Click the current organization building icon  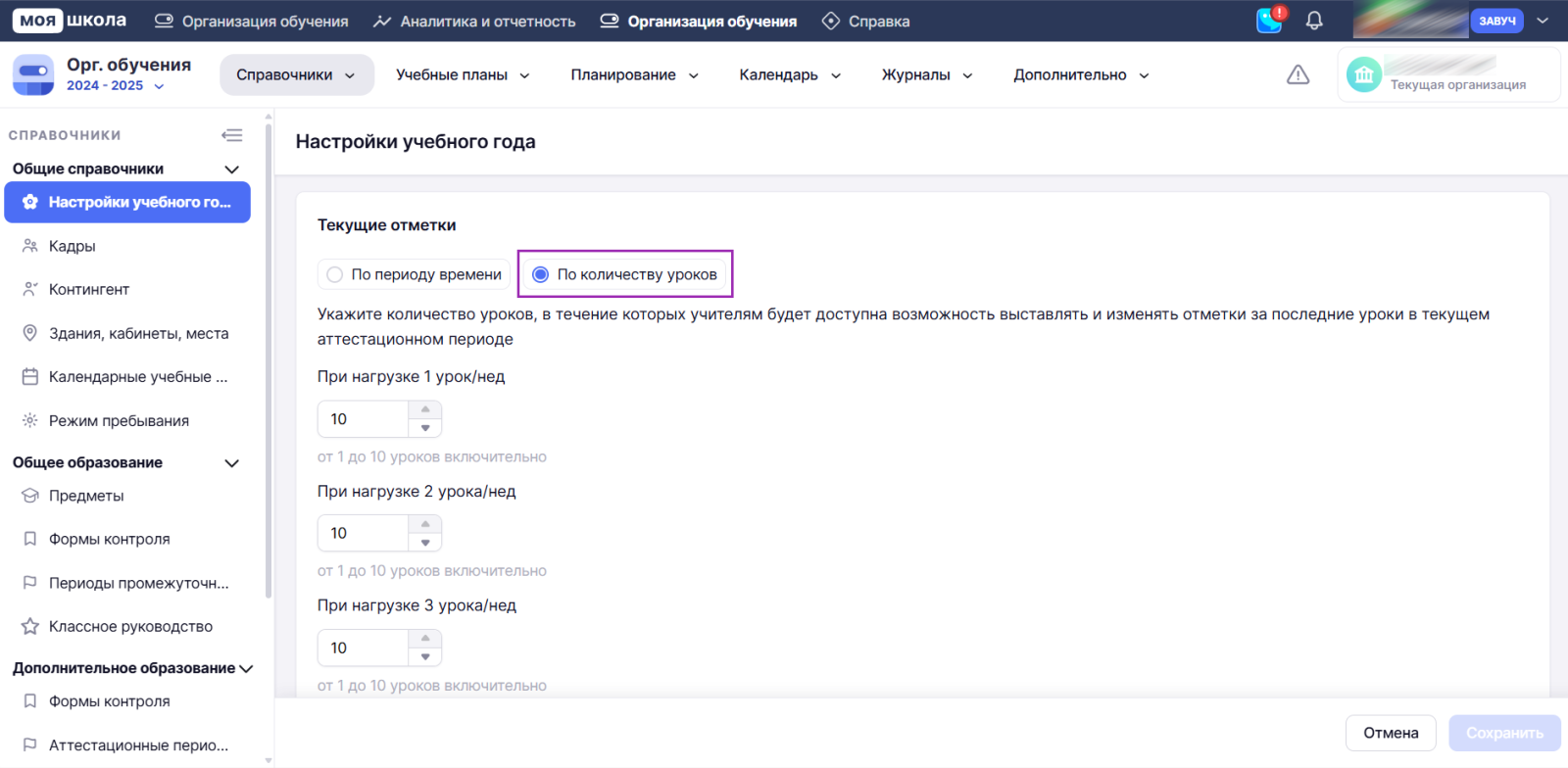pyautogui.click(x=1364, y=74)
